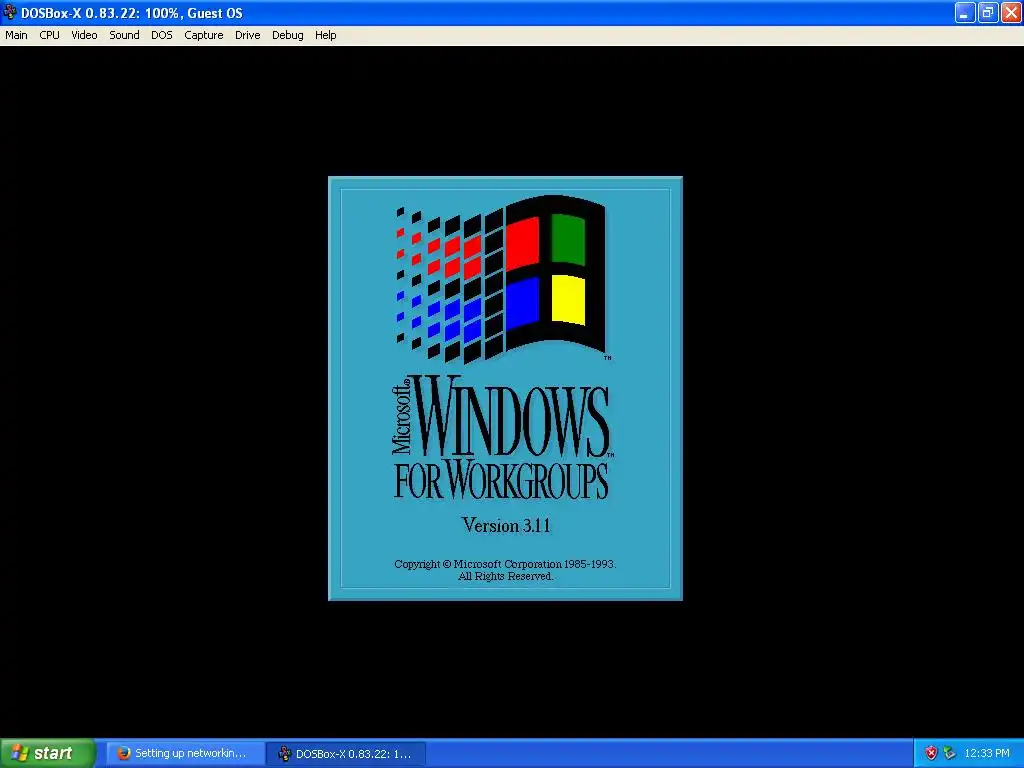This screenshot has width=1024, height=768.
Task: Restore down the DOSBox-X window
Action: pyautogui.click(x=988, y=12)
